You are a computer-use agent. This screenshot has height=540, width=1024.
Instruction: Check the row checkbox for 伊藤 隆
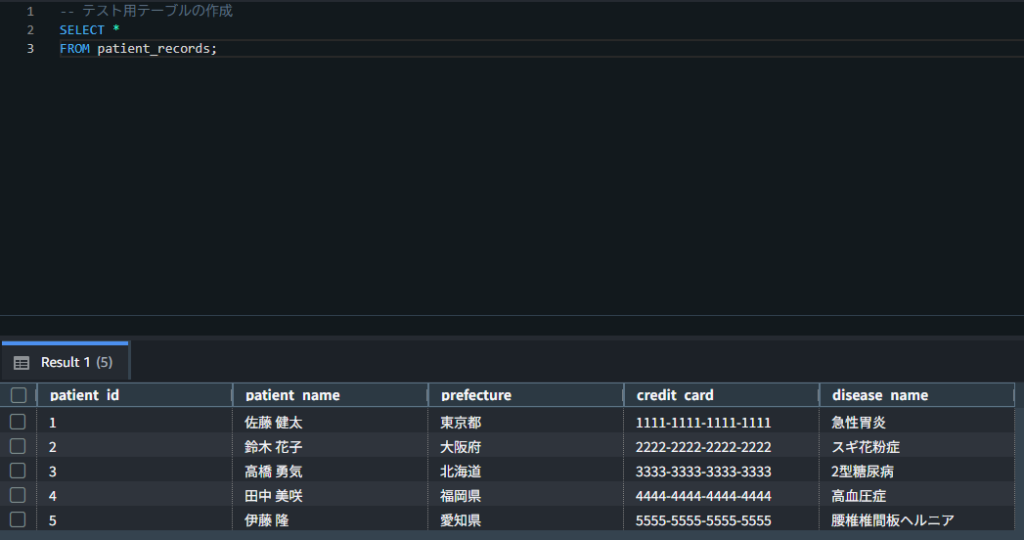click(x=18, y=520)
